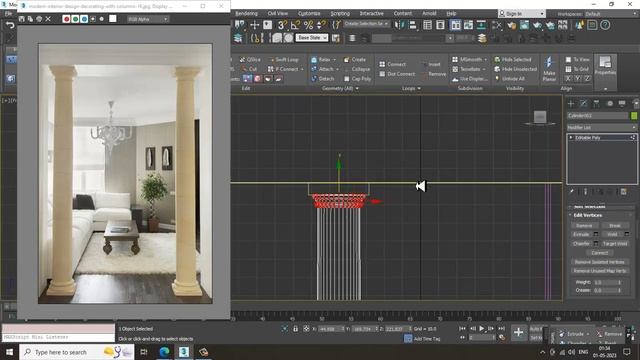Toggle the Align Z axis button
This screenshot has height=360, width=640.
(587, 78)
